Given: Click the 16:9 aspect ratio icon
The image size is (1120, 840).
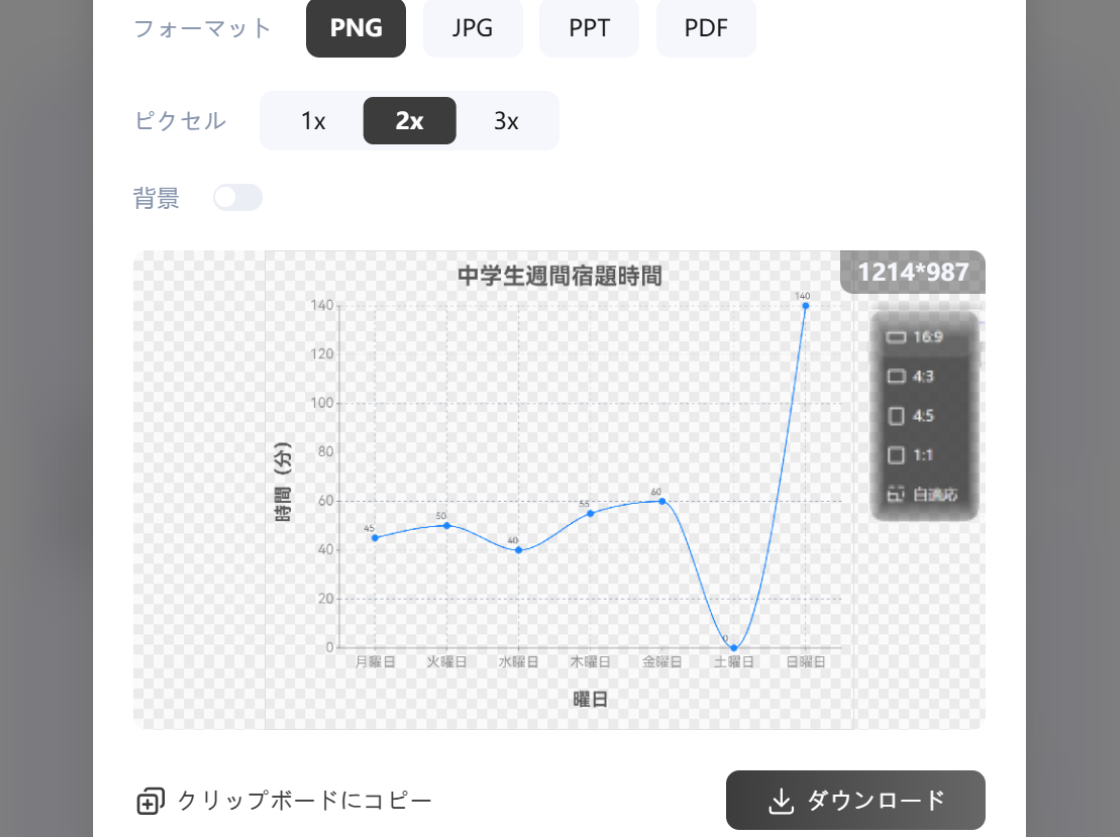Looking at the screenshot, I should click(x=896, y=337).
